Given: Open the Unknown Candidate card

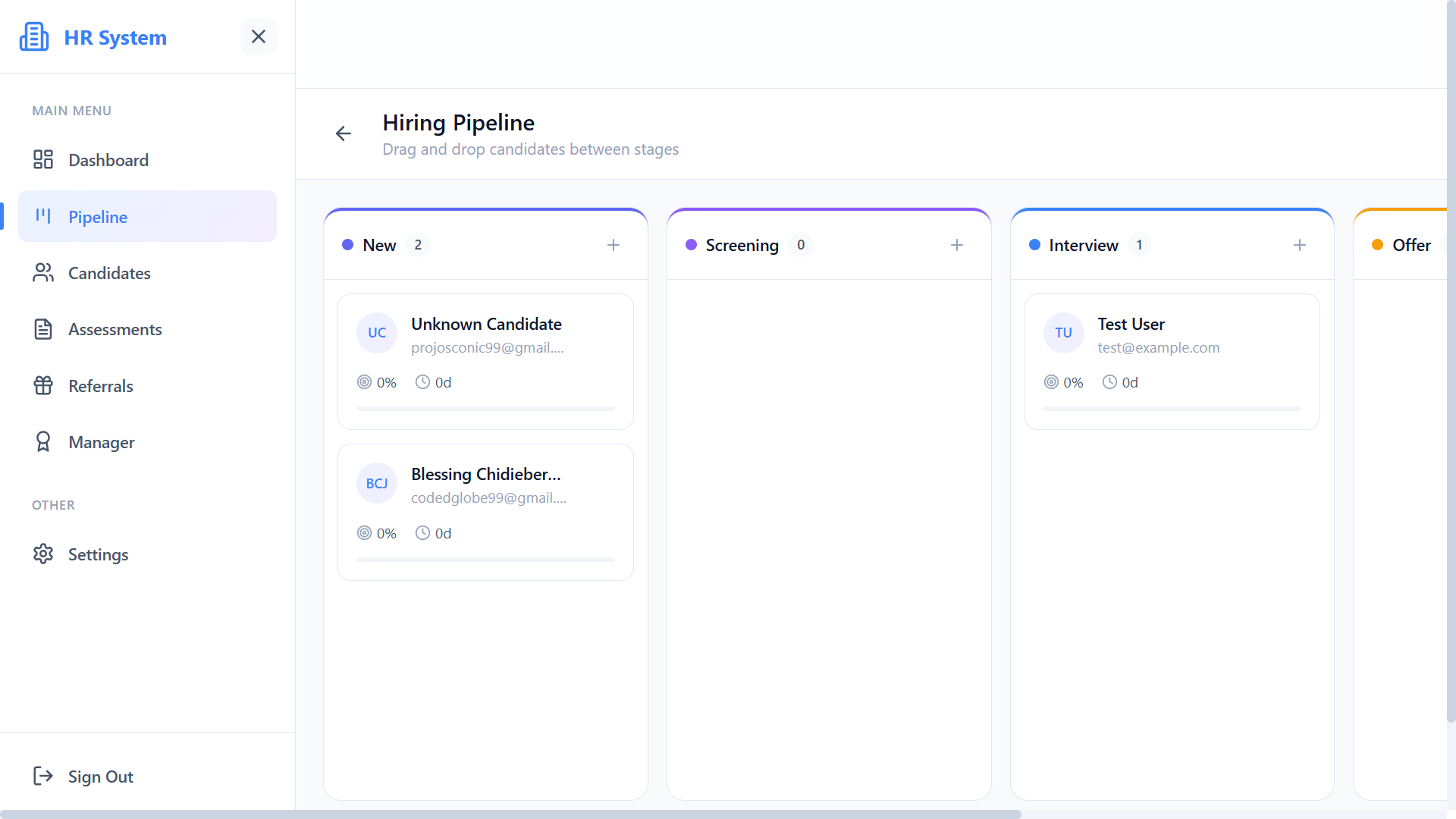Looking at the screenshot, I should point(485,361).
